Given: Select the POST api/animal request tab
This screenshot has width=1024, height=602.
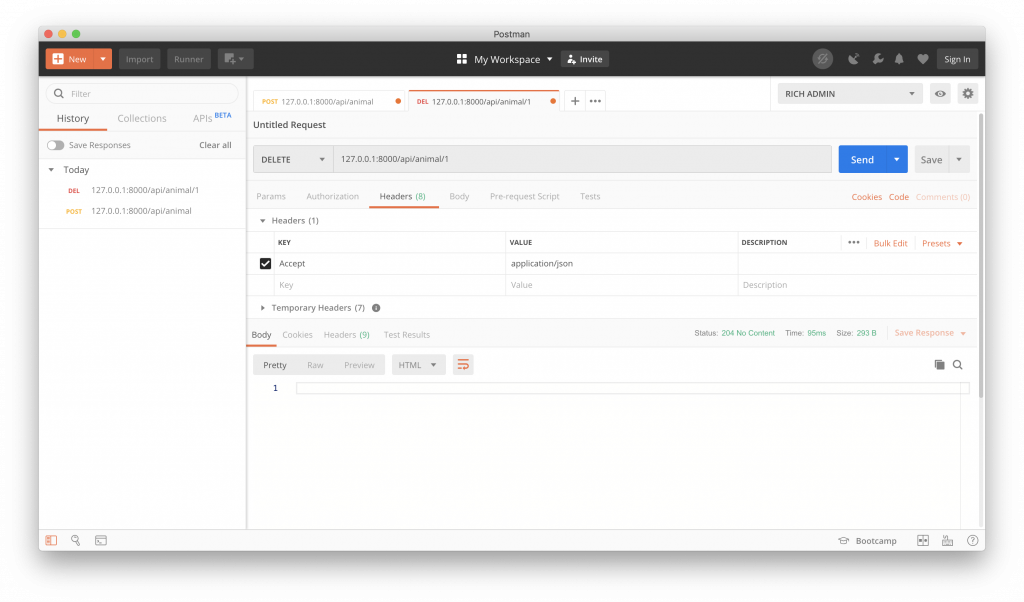Looking at the screenshot, I should (x=328, y=101).
